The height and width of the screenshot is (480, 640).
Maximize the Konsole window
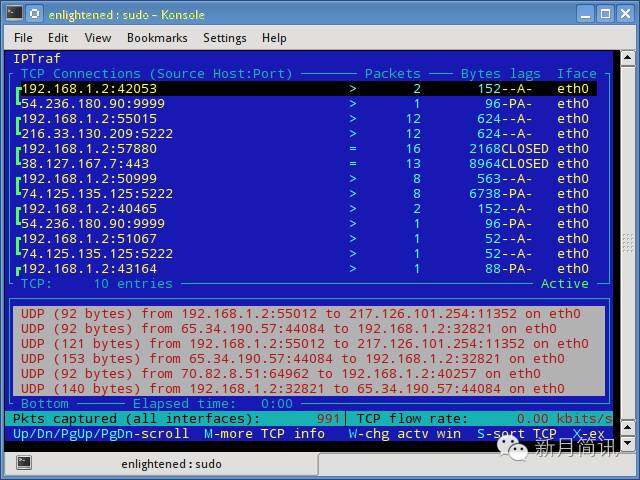point(605,14)
